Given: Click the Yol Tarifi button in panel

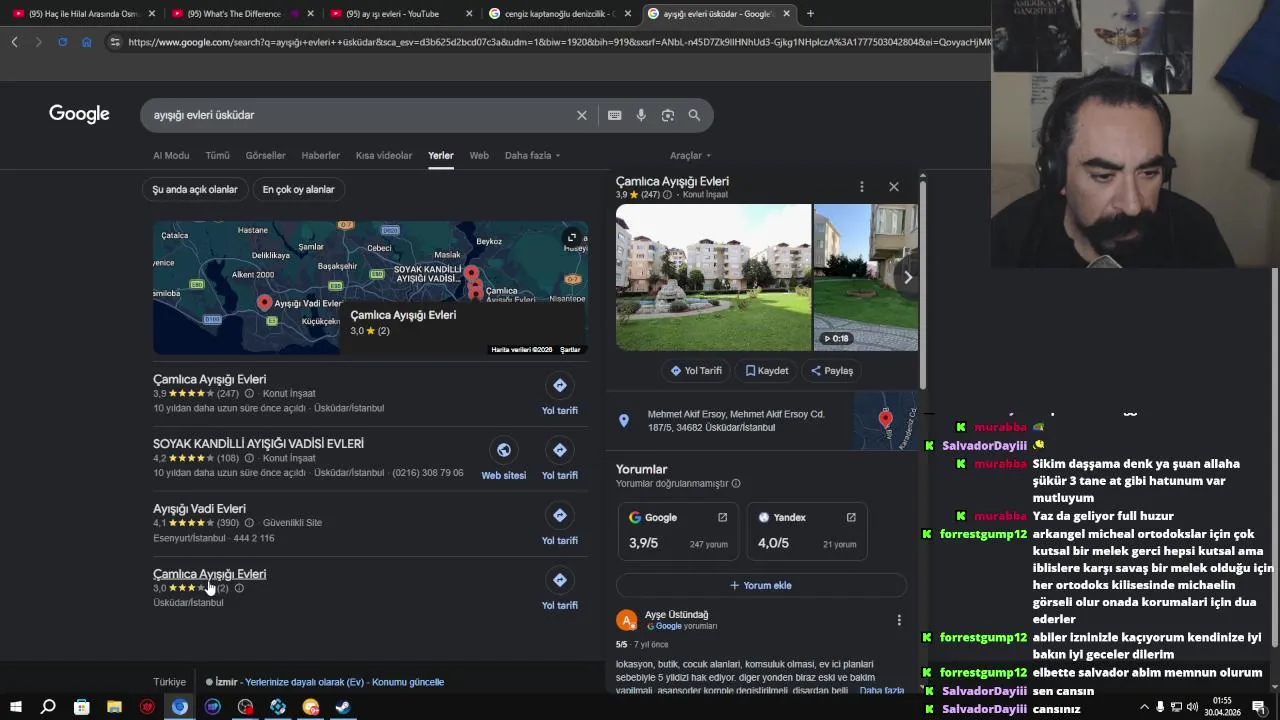Looking at the screenshot, I should (x=696, y=370).
